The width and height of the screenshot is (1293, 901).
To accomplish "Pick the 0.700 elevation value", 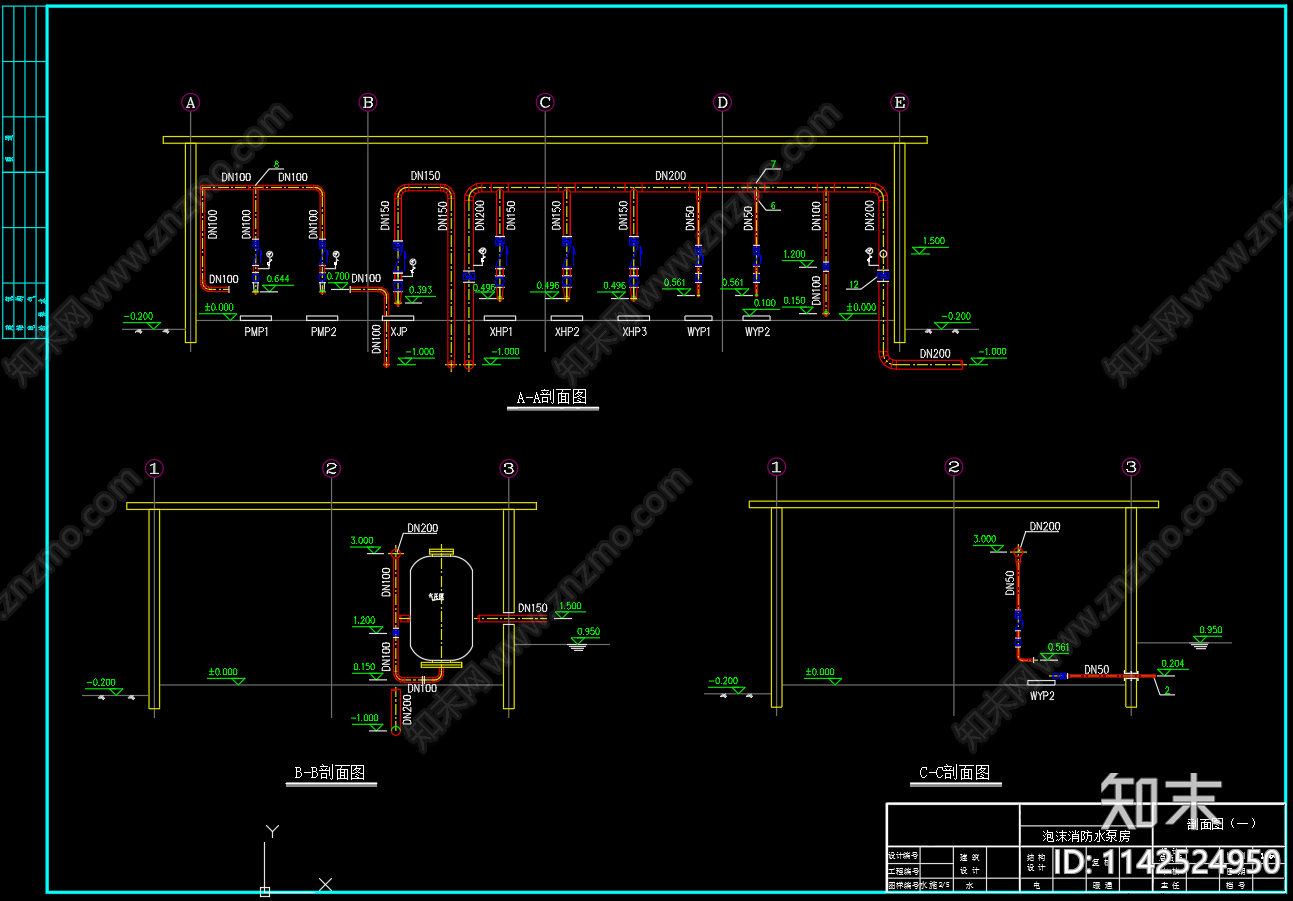I will point(338,276).
